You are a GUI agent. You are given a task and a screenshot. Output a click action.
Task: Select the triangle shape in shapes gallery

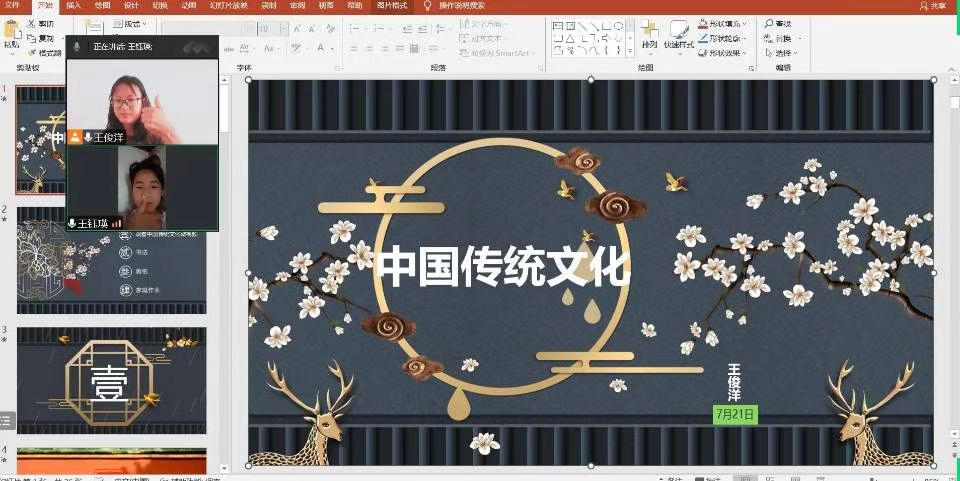click(570, 38)
